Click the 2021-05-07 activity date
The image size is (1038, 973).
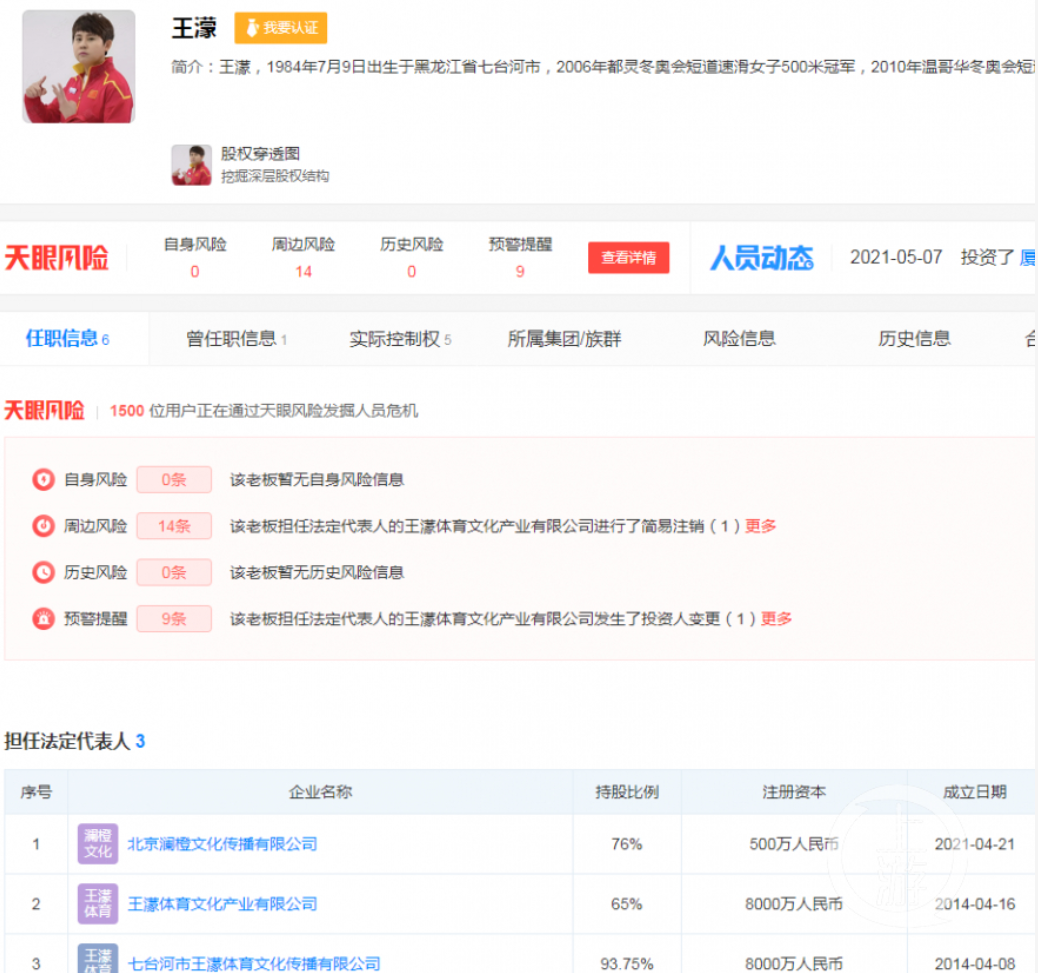(x=896, y=257)
